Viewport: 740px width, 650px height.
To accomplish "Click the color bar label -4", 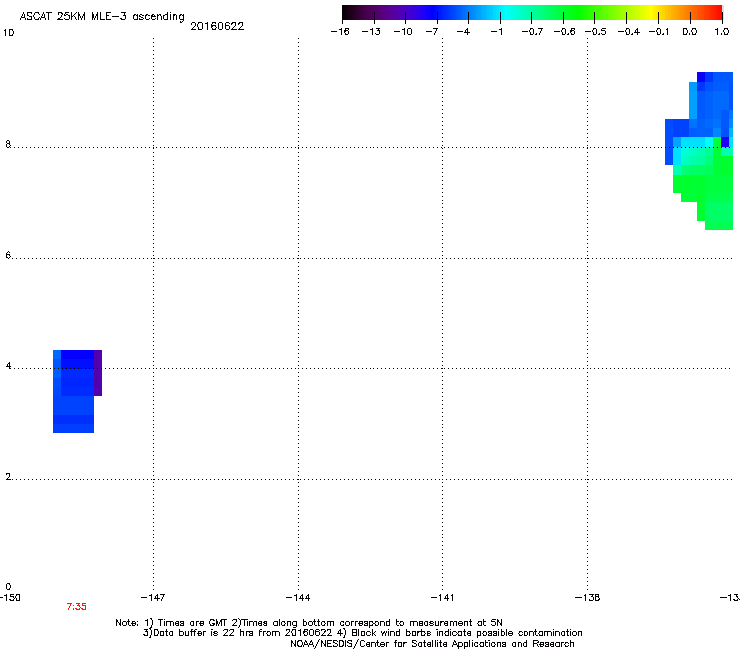I will (x=463, y=32).
